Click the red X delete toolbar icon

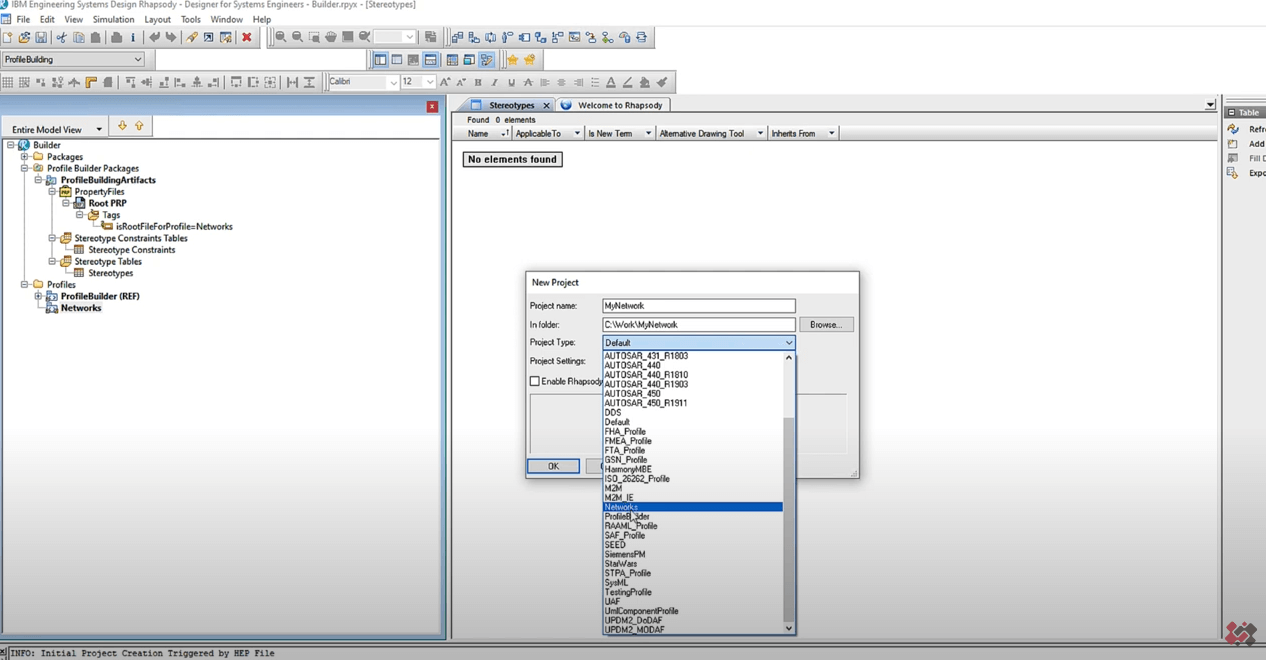pos(247,37)
